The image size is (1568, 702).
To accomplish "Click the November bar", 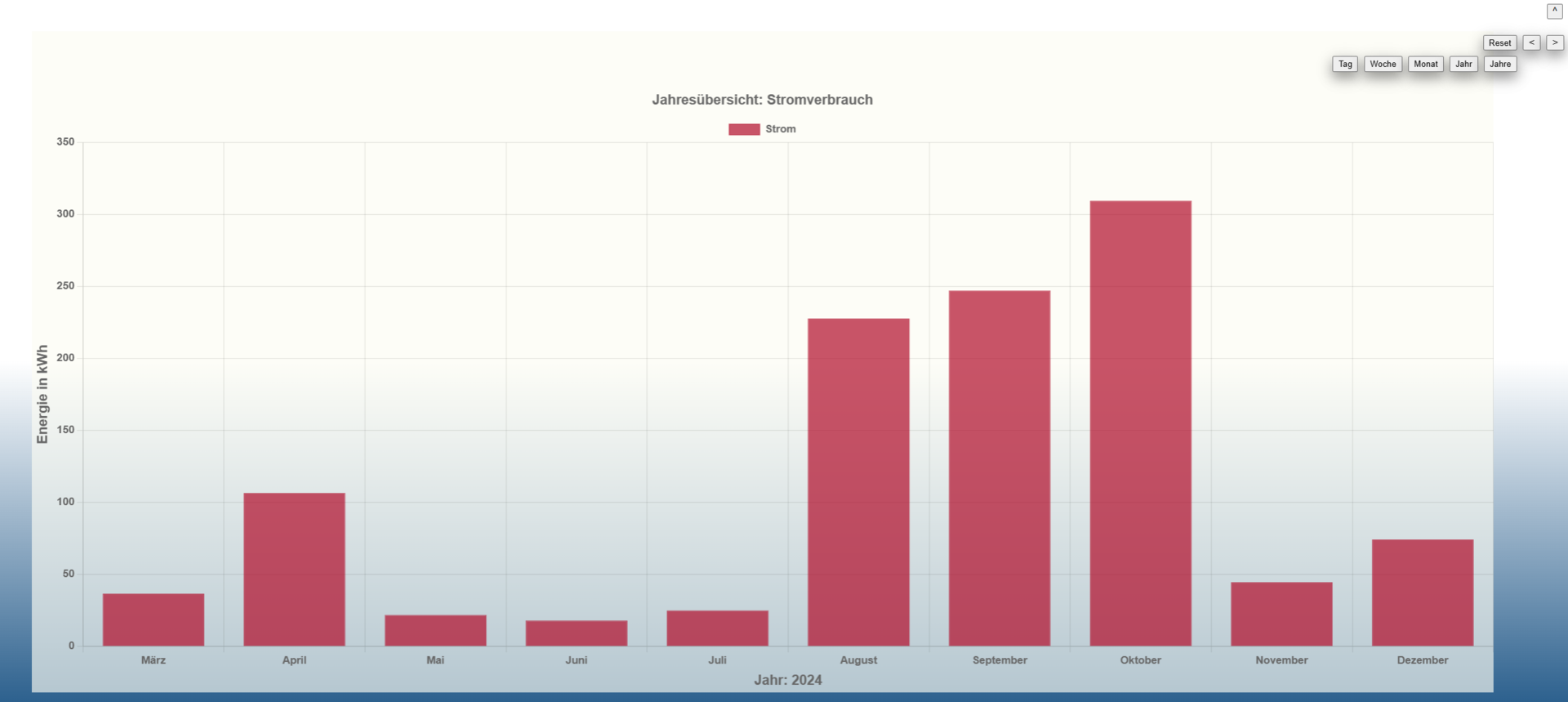I will pos(1281,614).
